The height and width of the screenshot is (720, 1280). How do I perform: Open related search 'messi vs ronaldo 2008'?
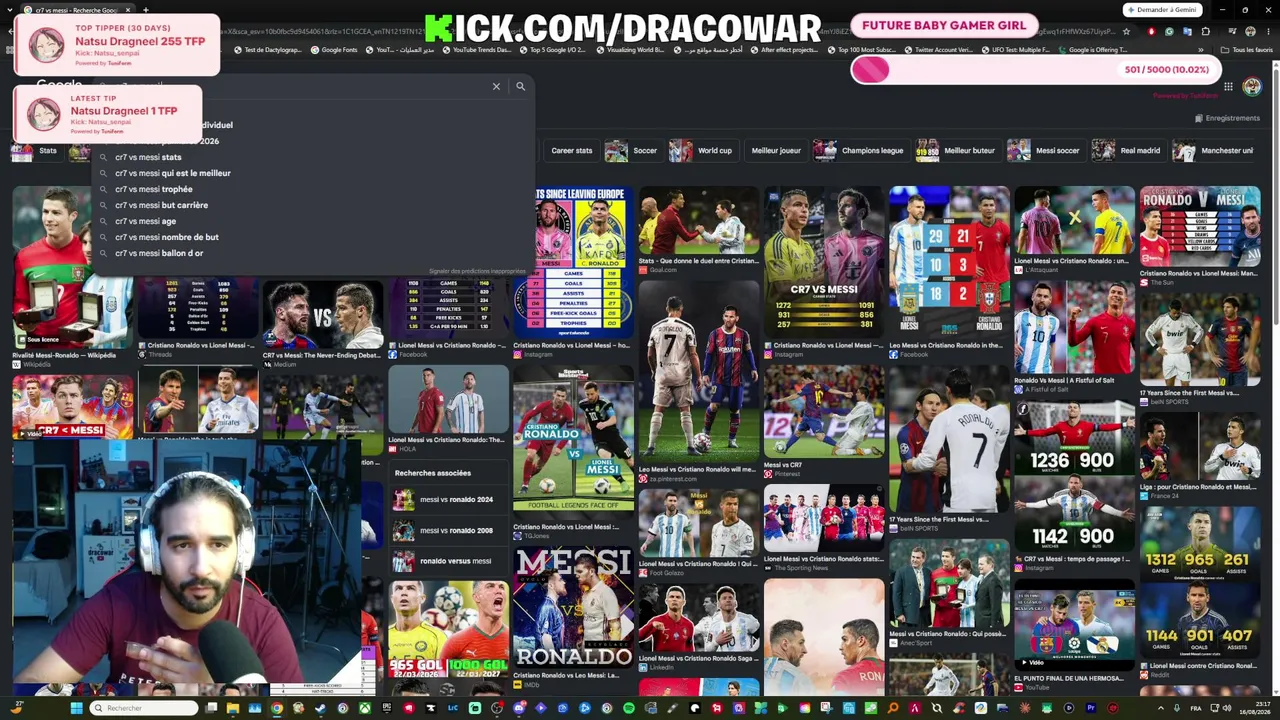[447, 530]
